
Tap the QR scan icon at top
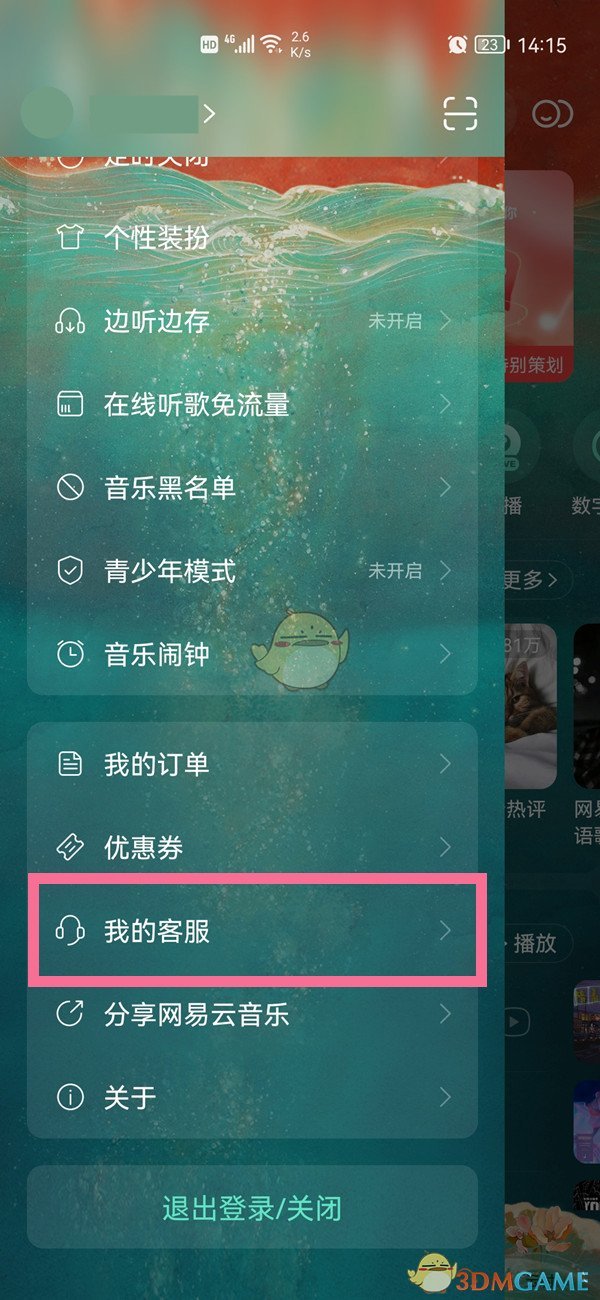[x=461, y=114]
